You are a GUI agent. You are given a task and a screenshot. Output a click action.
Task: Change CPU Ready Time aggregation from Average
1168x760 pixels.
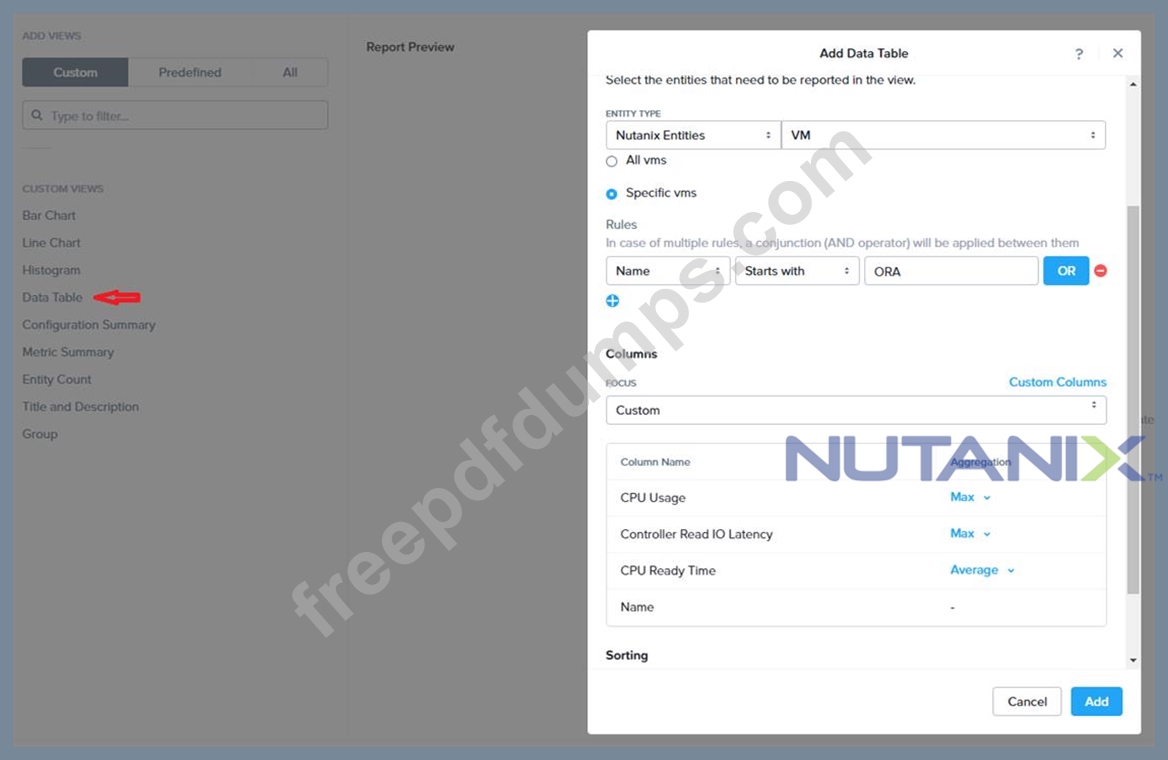[x=982, y=570]
